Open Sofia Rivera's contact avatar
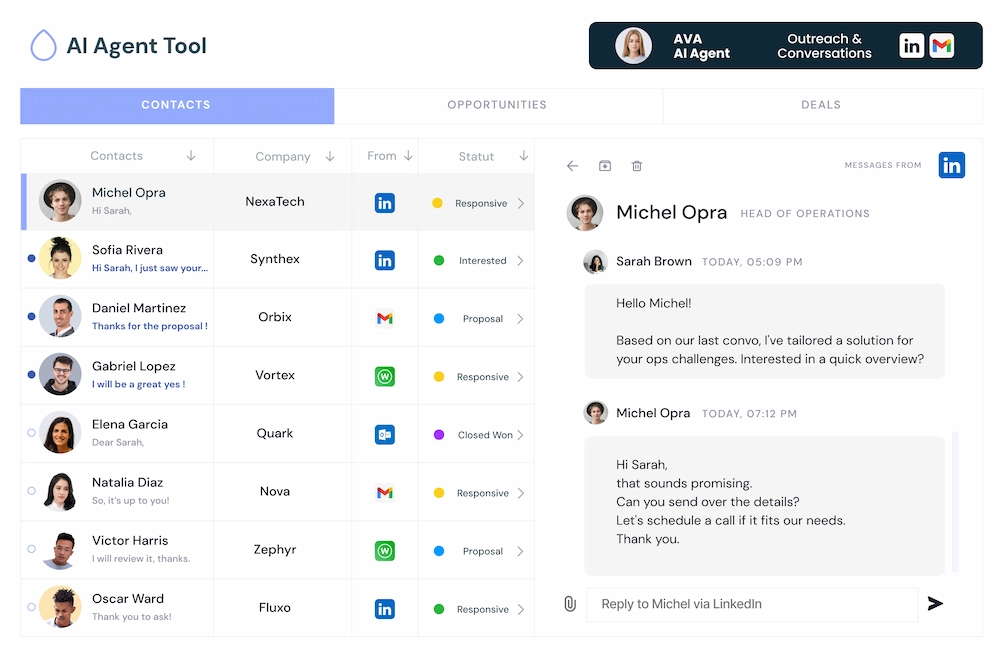Viewport: 1000px width, 670px height. (x=60, y=258)
